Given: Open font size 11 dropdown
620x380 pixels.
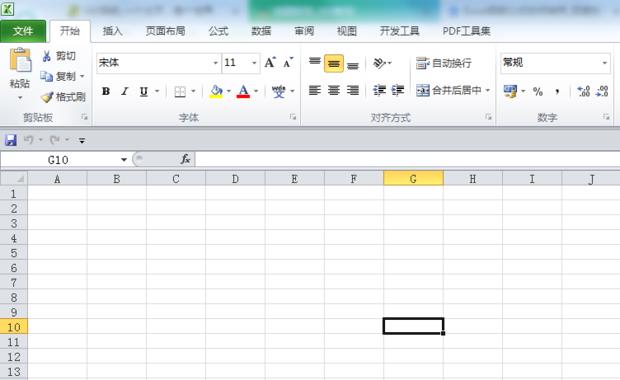Looking at the screenshot, I should point(254,63).
